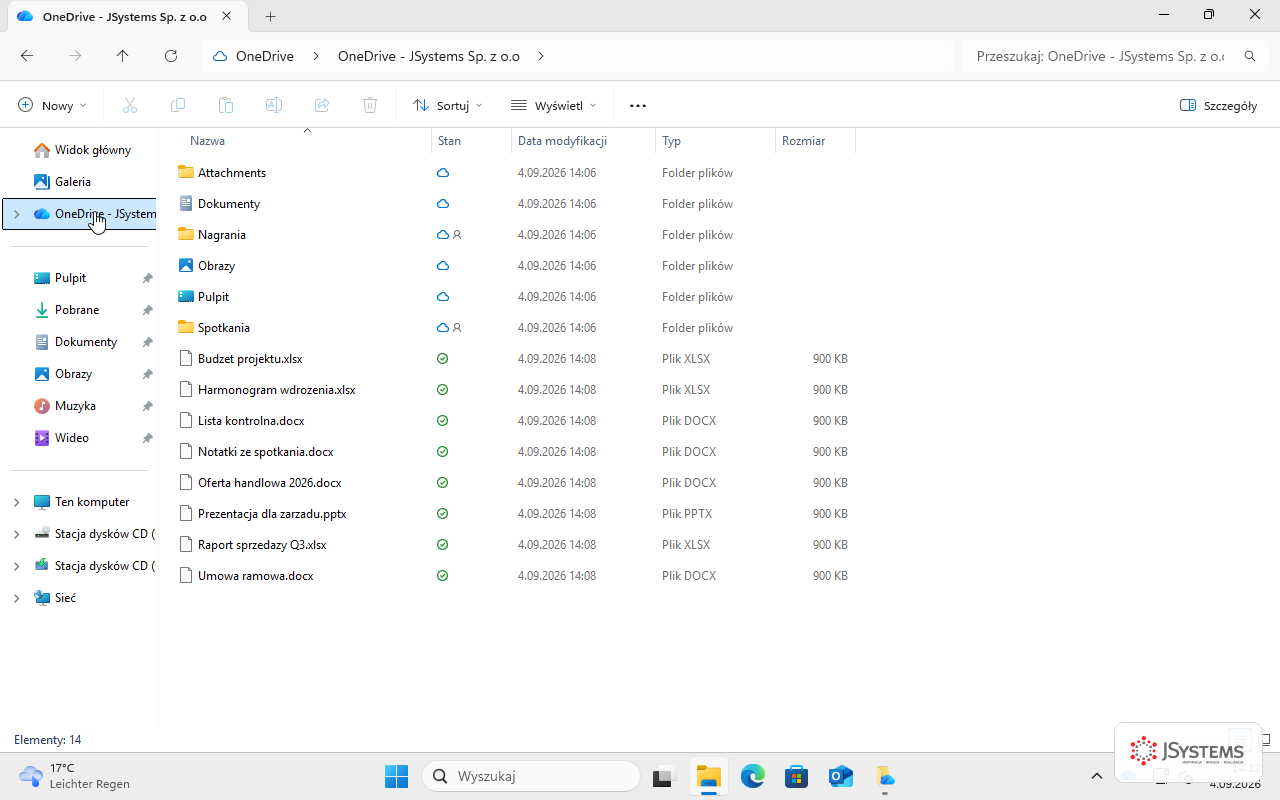This screenshot has height=800, width=1280.
Task: Select Notatki ze spotkania.docx
Action: click(x=266, y=452)
